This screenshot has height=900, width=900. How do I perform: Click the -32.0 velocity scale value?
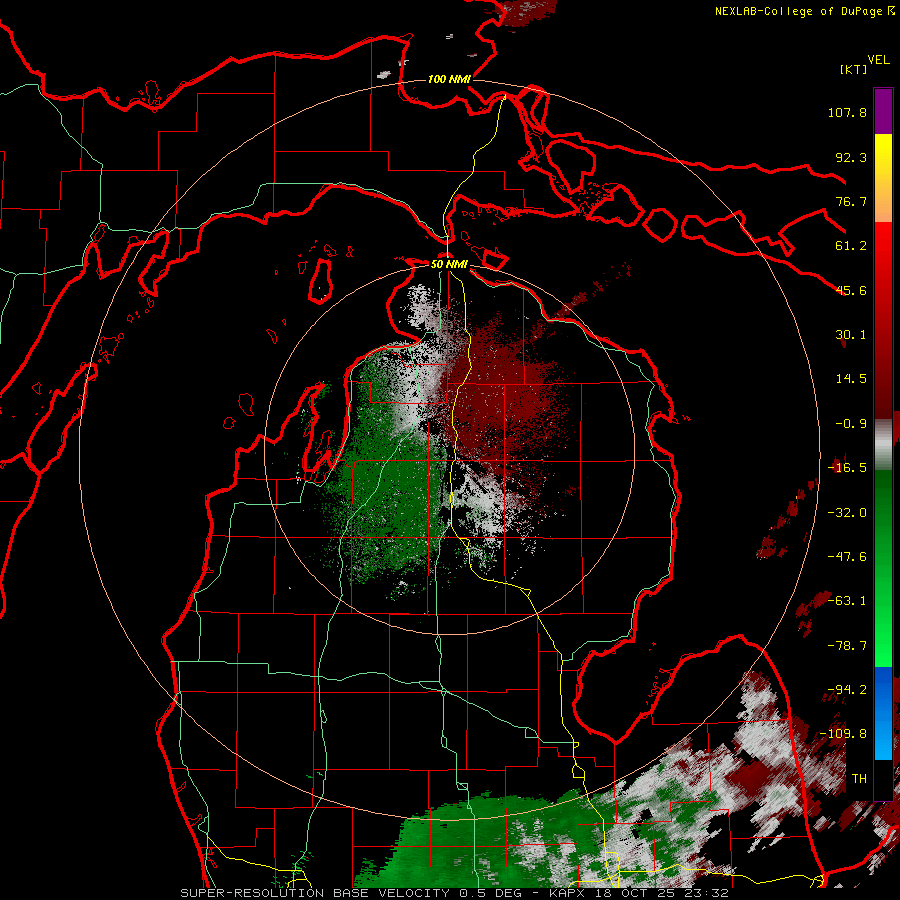(x=847, y=513)
